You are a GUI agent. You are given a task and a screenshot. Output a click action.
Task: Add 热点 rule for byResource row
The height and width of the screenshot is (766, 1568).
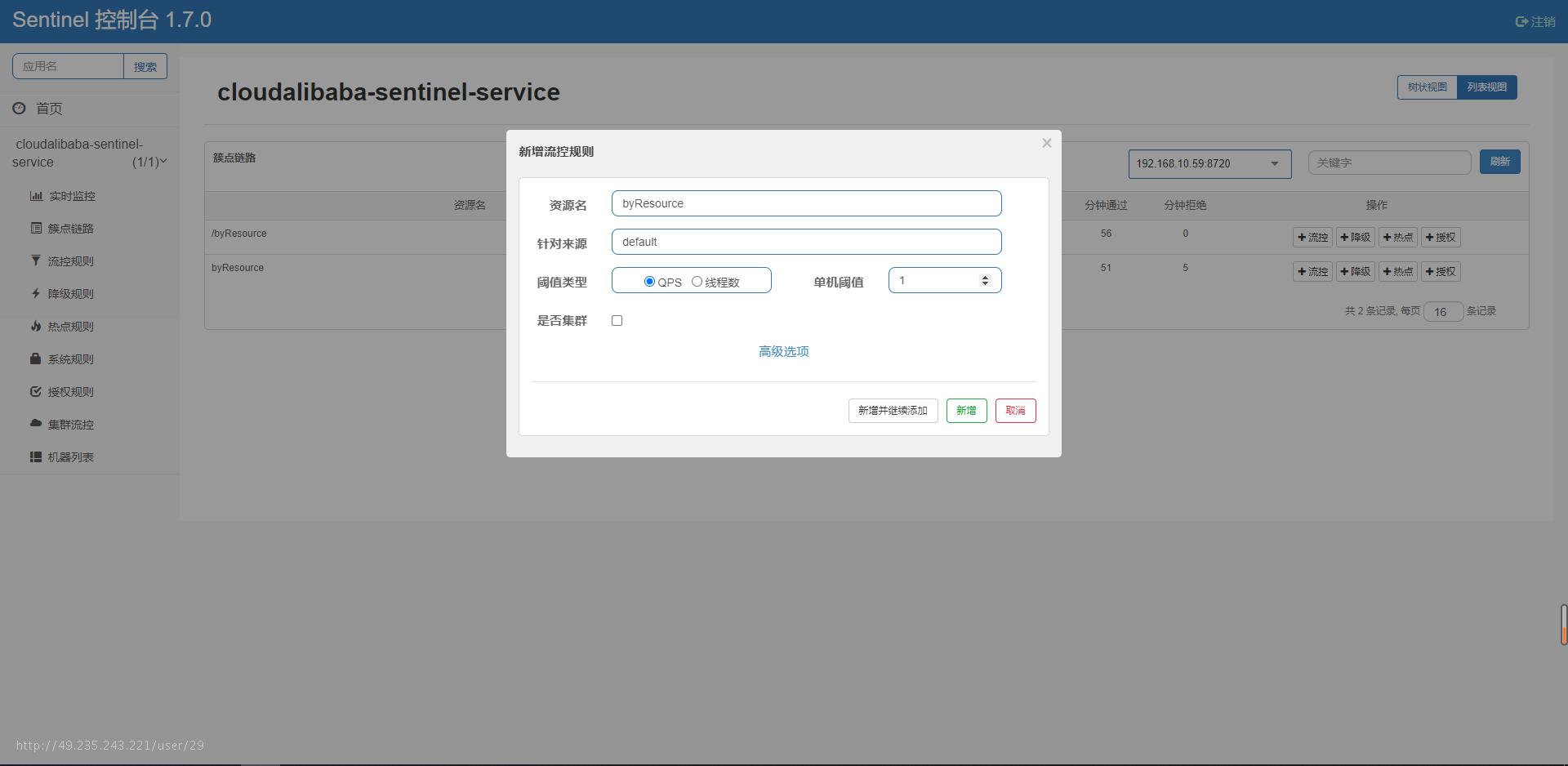pos(1398,272)
